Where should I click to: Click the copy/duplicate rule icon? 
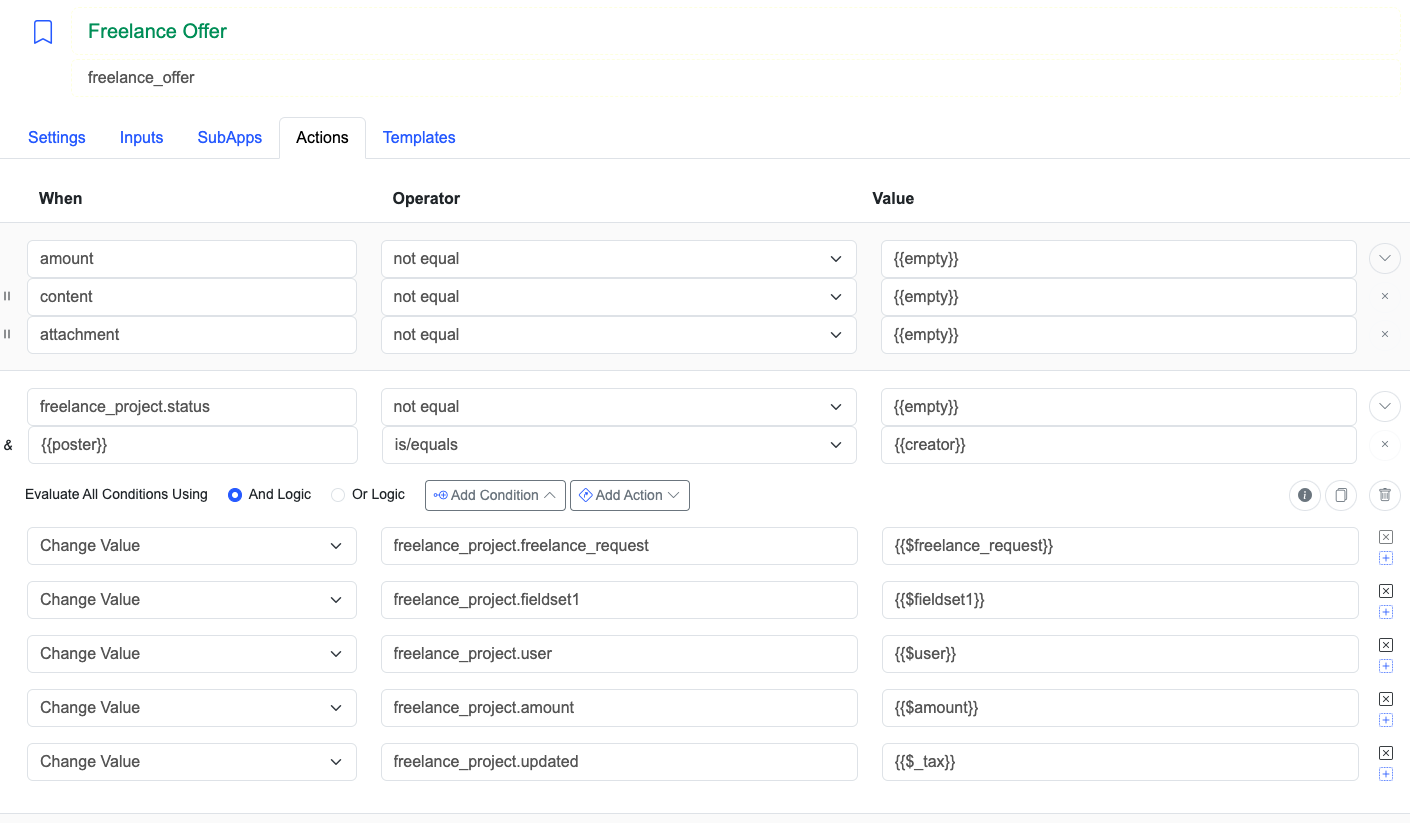click(x=1341, y=495)
